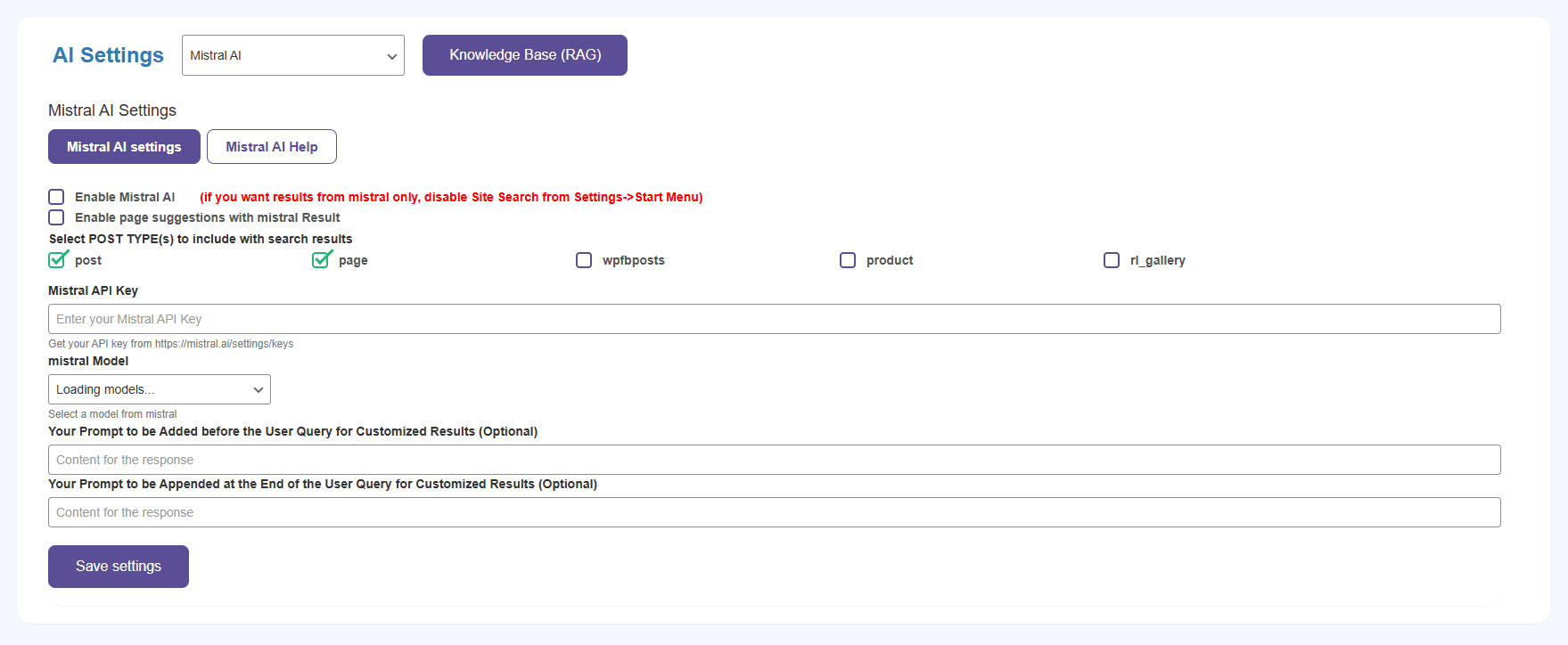Uncheck the post type checkbox
The image size is (1568, 645).
click(x=57, y=260)
